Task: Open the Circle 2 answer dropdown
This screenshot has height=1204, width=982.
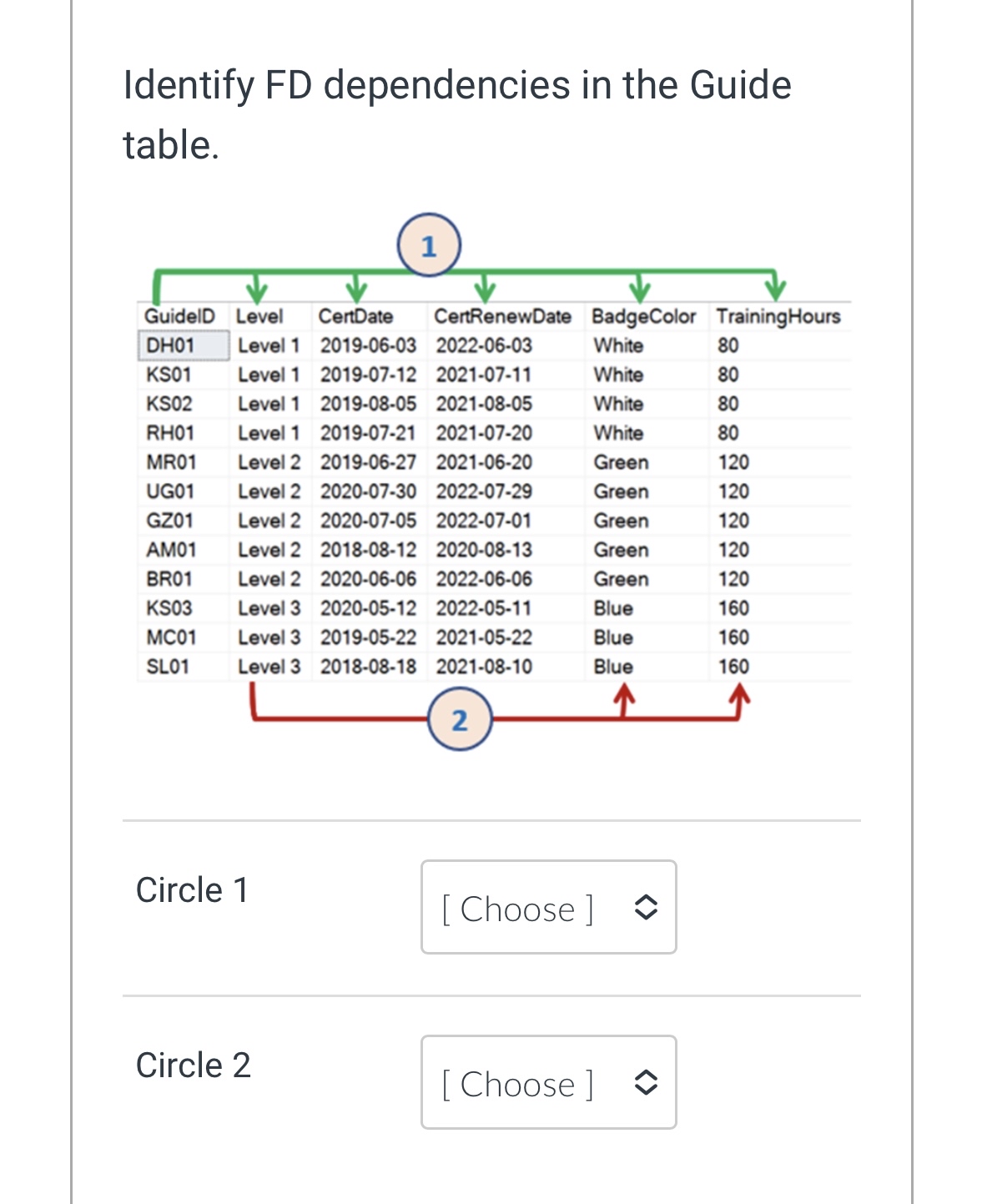Action: click(547, 1082)
